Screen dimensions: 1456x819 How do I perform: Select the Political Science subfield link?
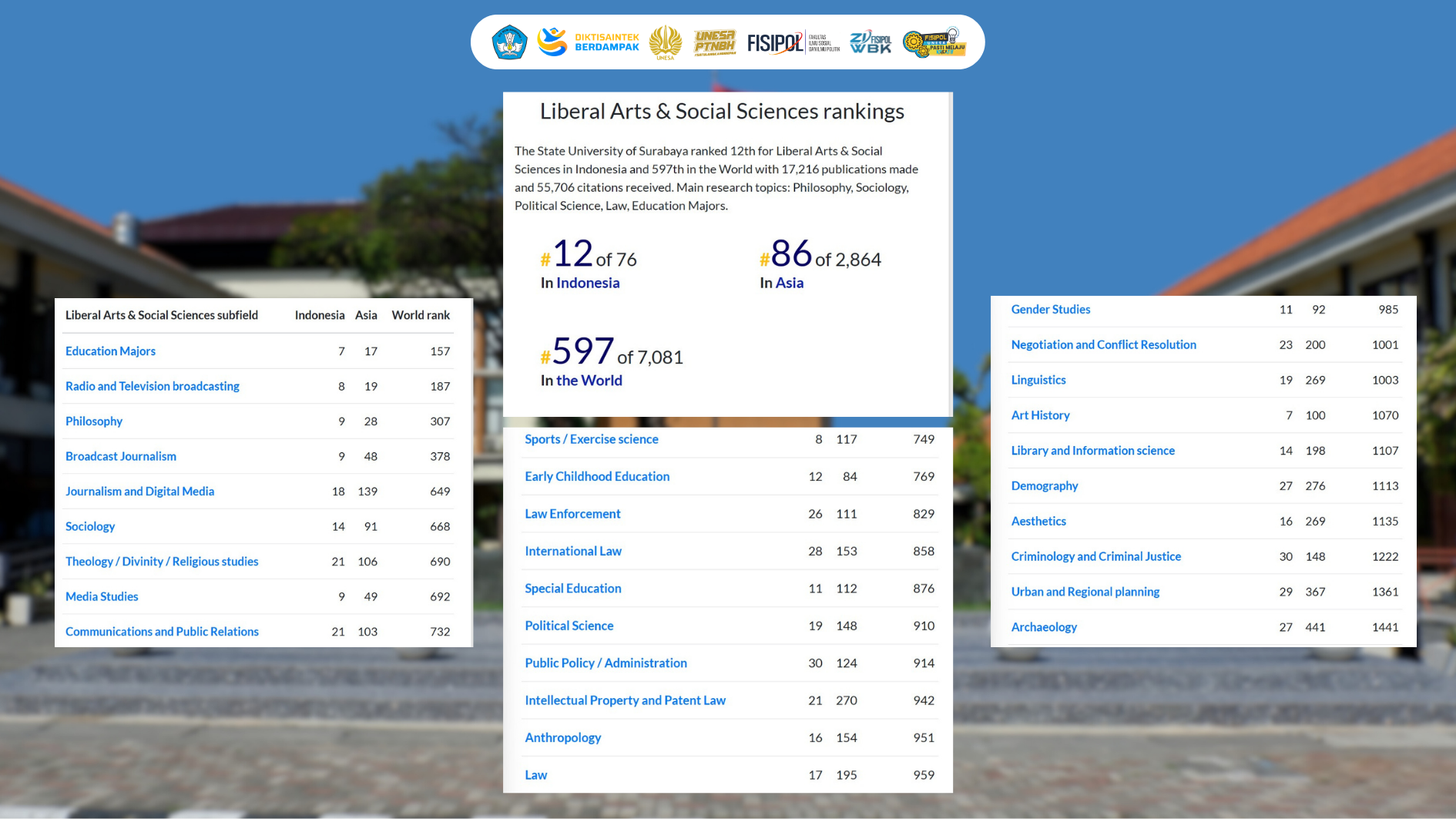tap(569, 626)
